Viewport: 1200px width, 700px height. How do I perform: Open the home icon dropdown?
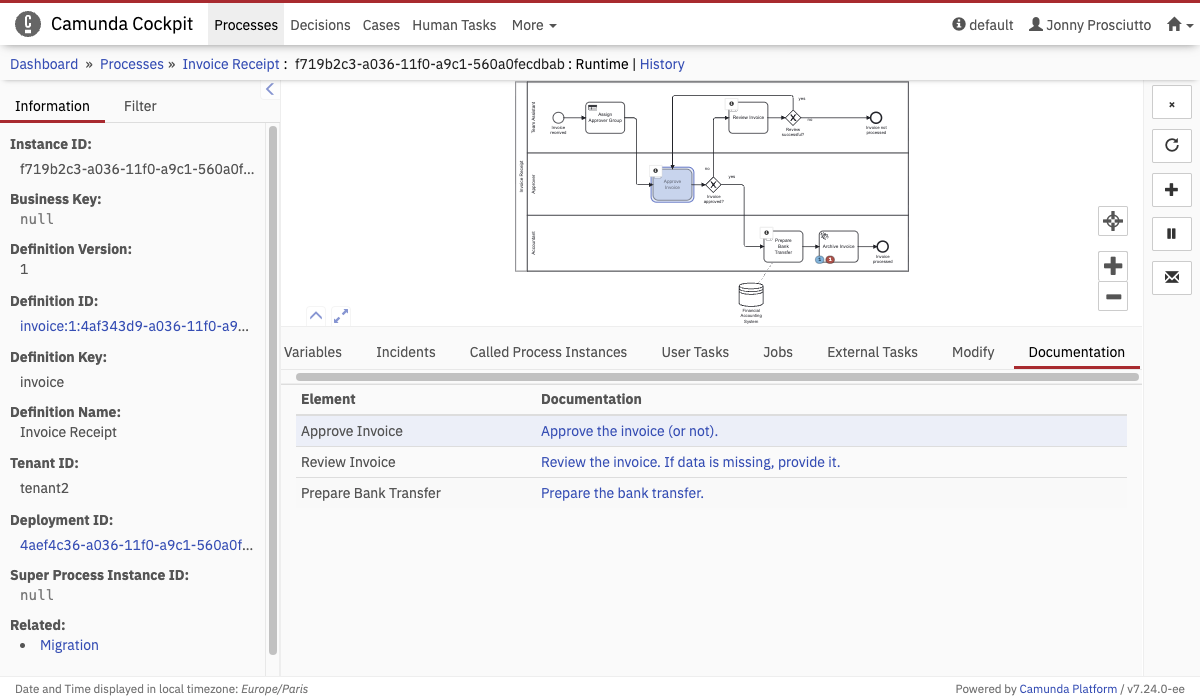pos(1180,25)
